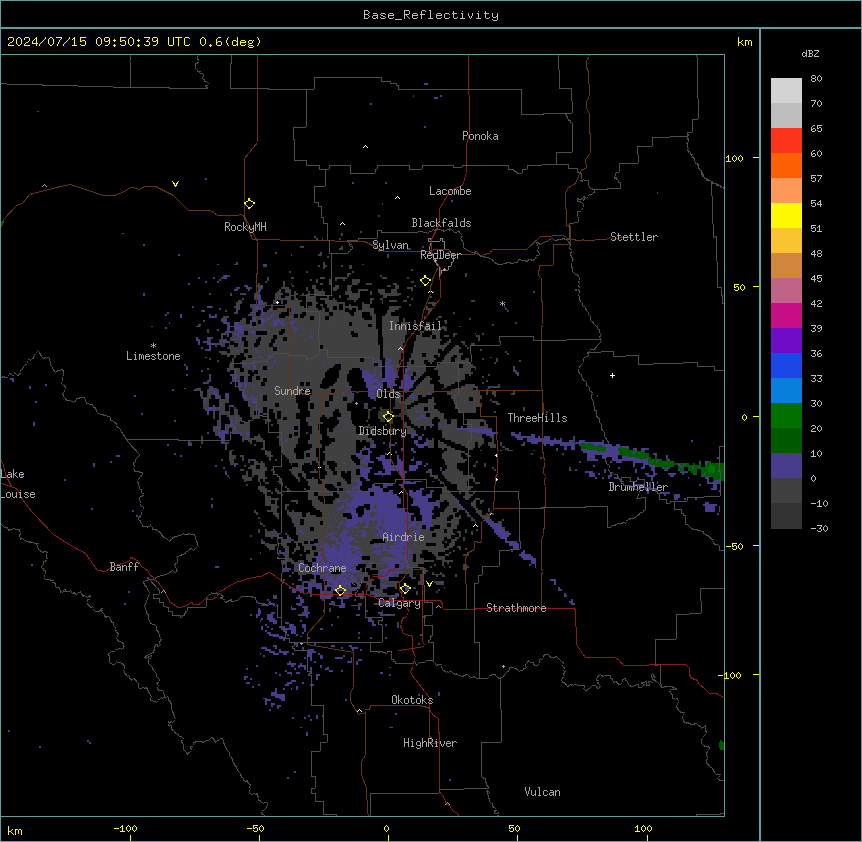Select the royal blue 36 dBZ swatch
862x842 pixels.
[786, 365]
